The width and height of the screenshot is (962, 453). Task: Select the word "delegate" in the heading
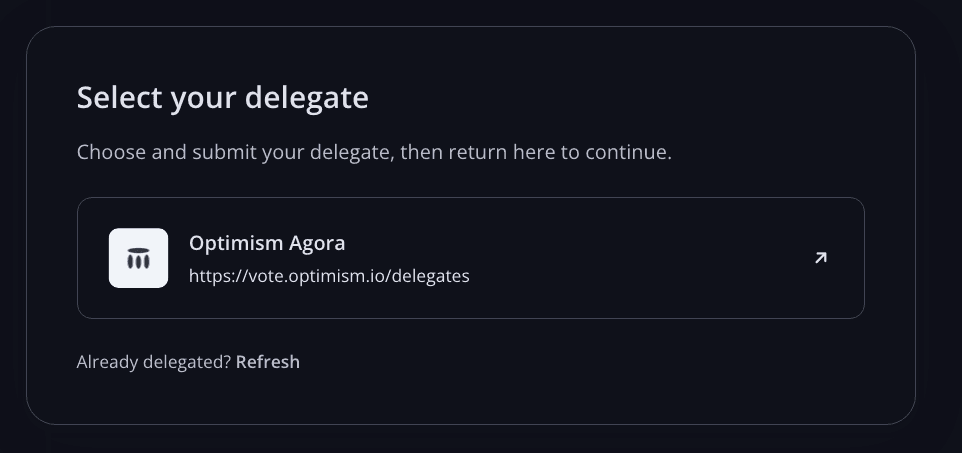(x=307, y=98)
